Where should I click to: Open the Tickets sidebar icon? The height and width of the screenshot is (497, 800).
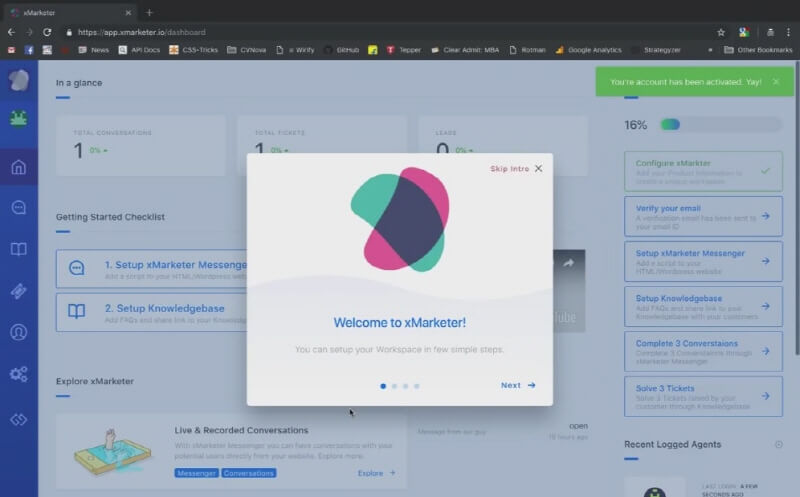coord(19,291)
